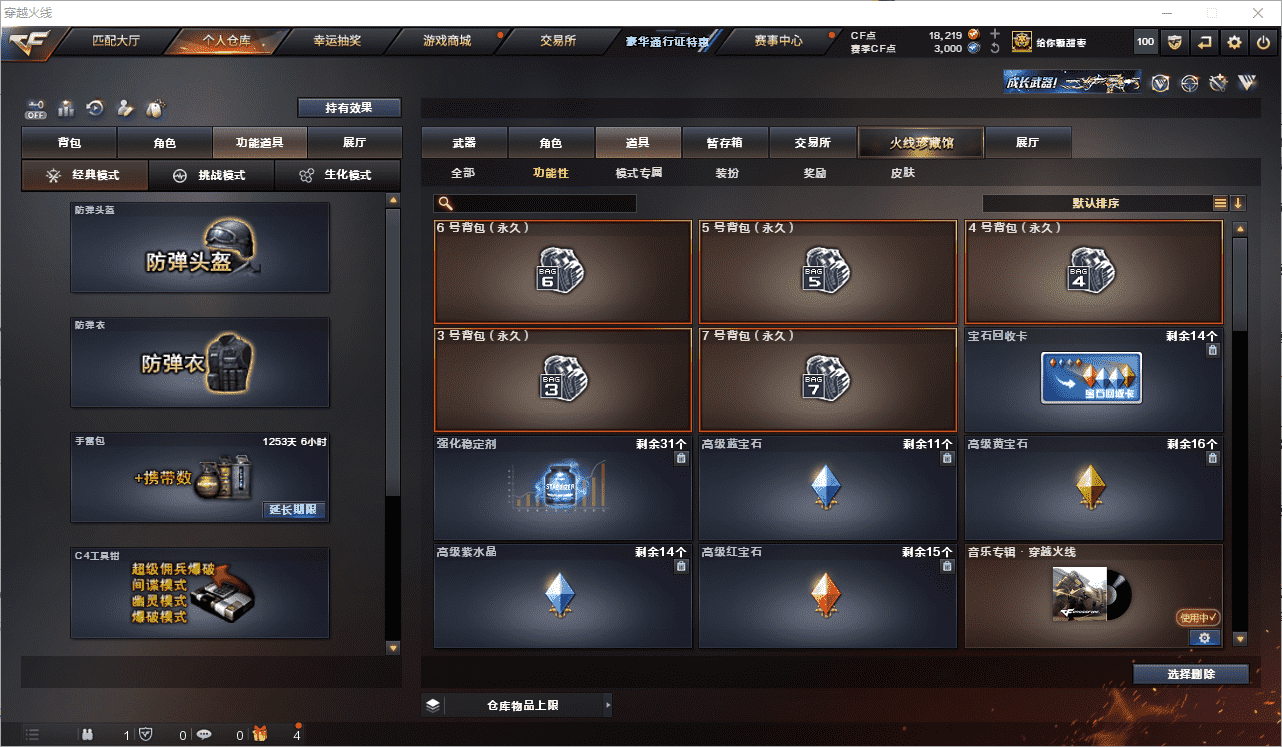The height and width of the screenshot is (747, 1282).
Task: Toggle sort direction arrow next to 默认排序
Action: (x=1238, y=203)
